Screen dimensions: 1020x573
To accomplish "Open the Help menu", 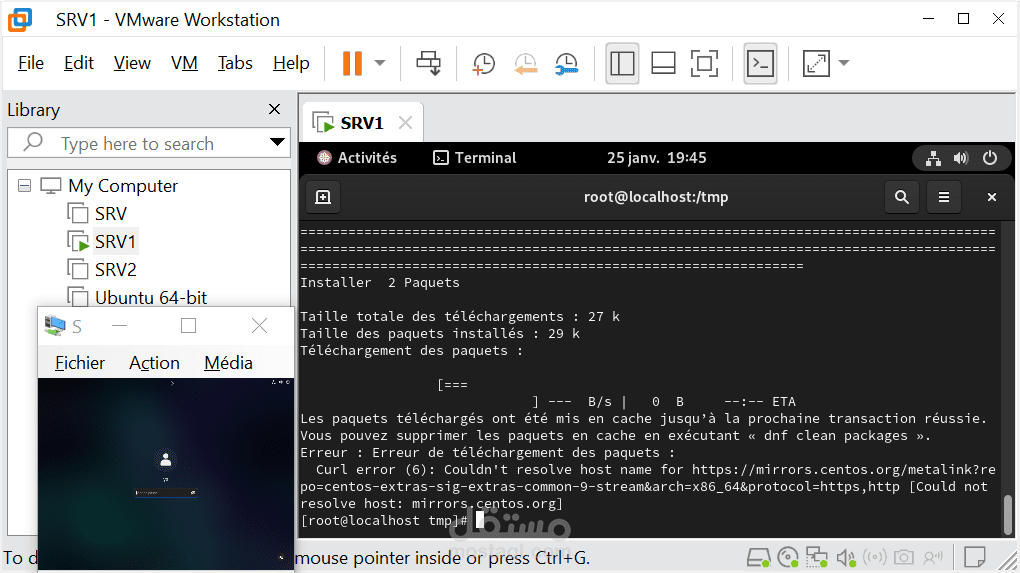I will 291,63.
